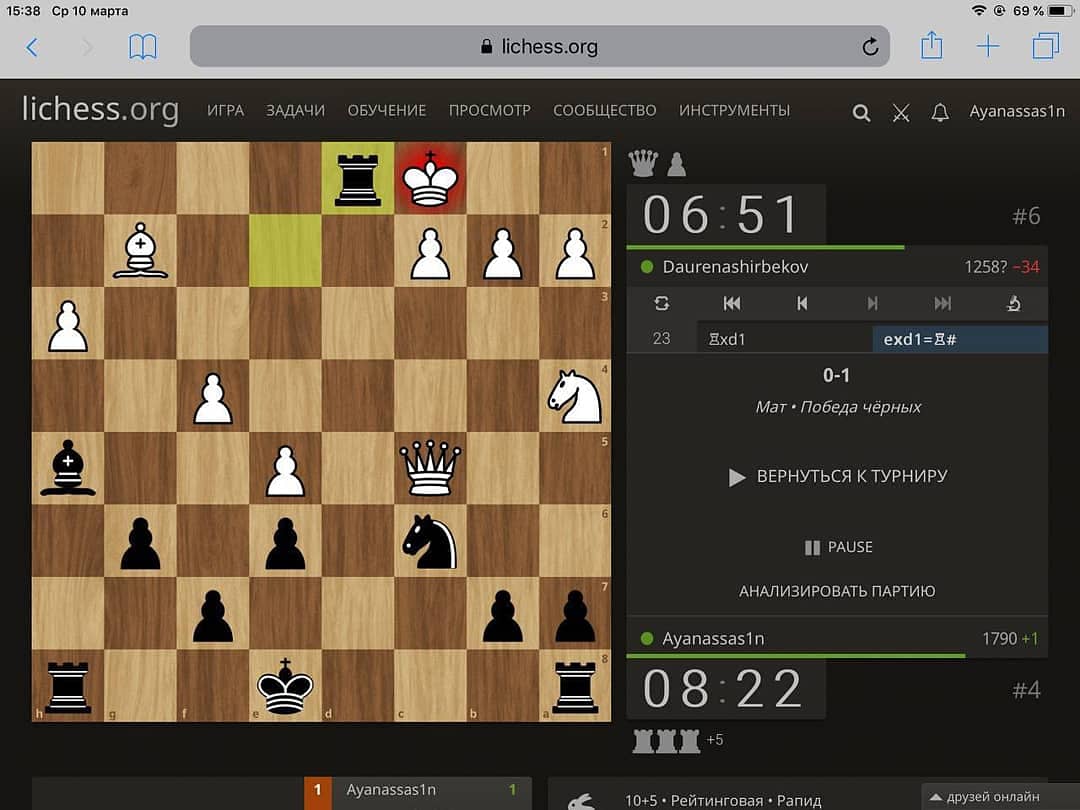
Task: Pause tournament with PAUSE button
Action: [x=838, y=547]
